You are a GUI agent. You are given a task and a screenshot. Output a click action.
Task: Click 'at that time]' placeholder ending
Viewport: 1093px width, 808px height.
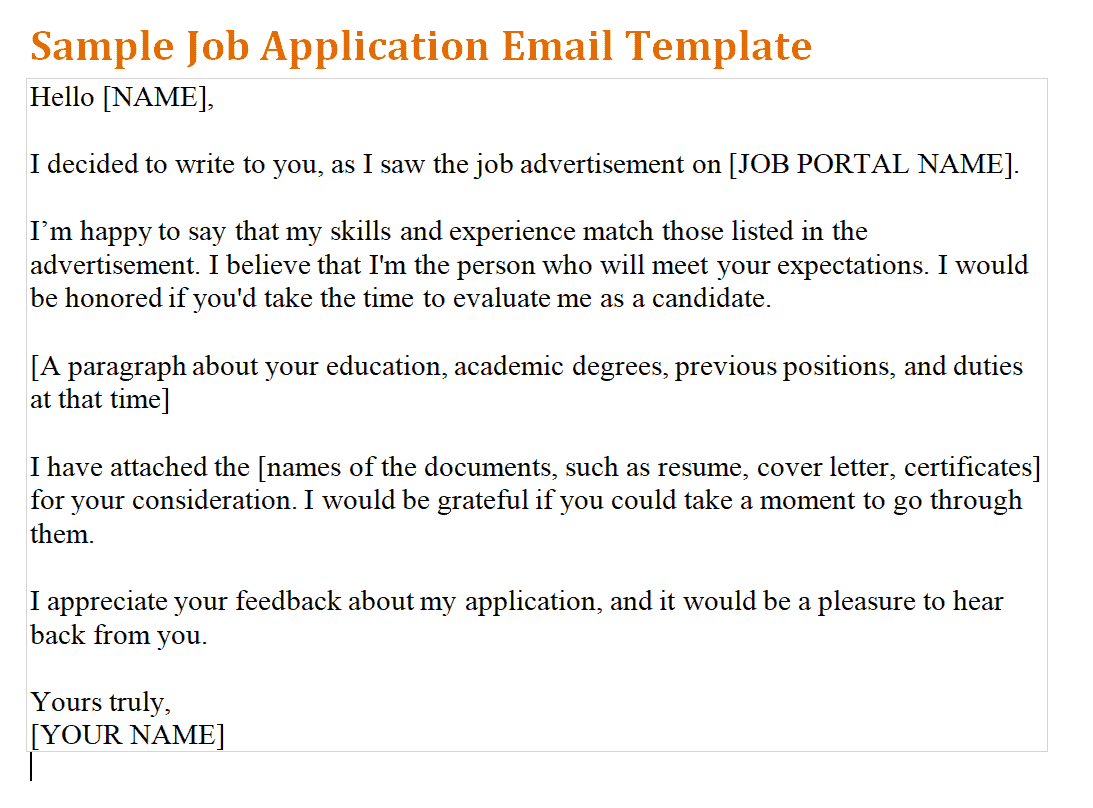(x=100, y=400)
